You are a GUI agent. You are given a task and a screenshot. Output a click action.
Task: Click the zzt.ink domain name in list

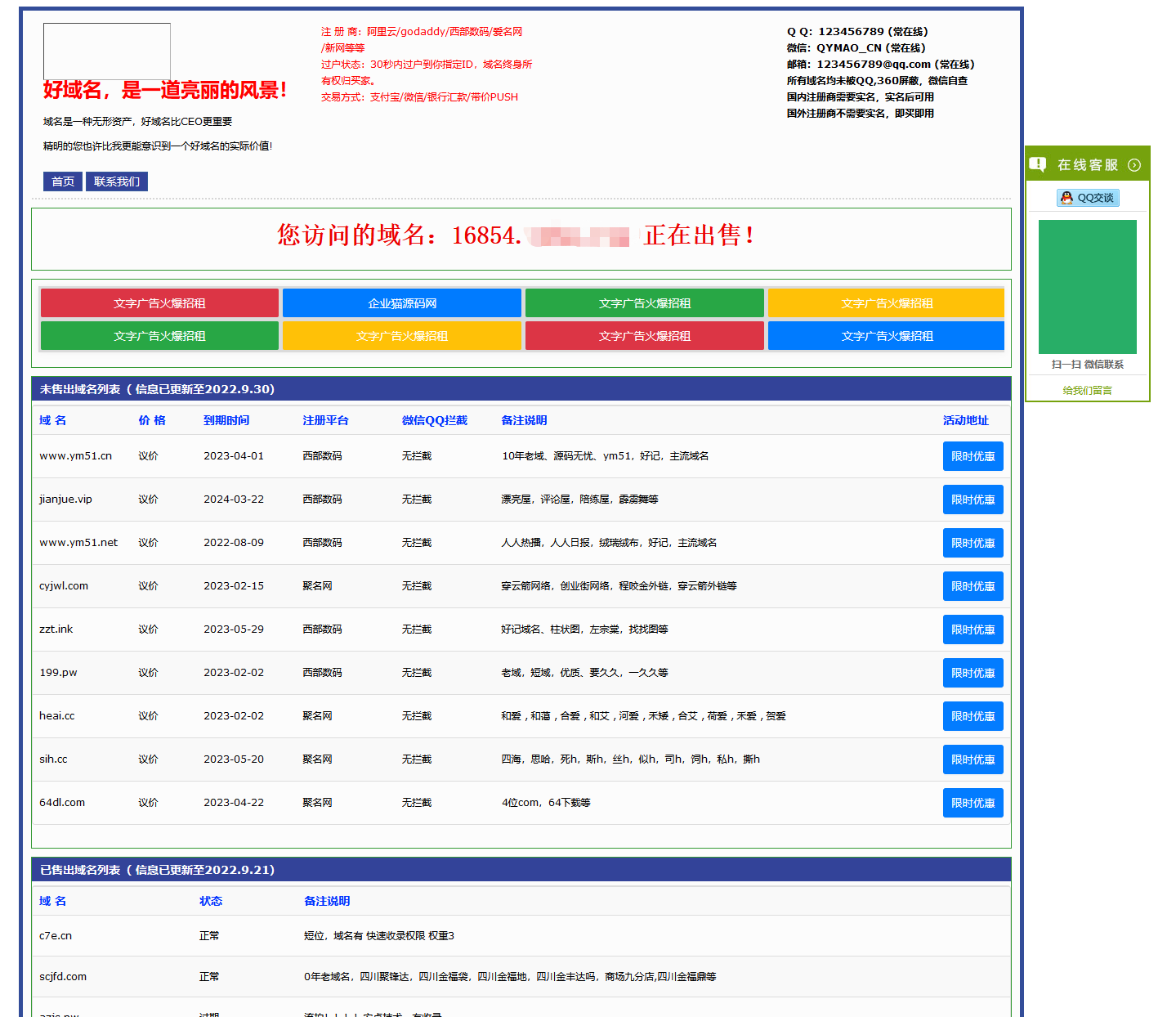coord(56,629)
